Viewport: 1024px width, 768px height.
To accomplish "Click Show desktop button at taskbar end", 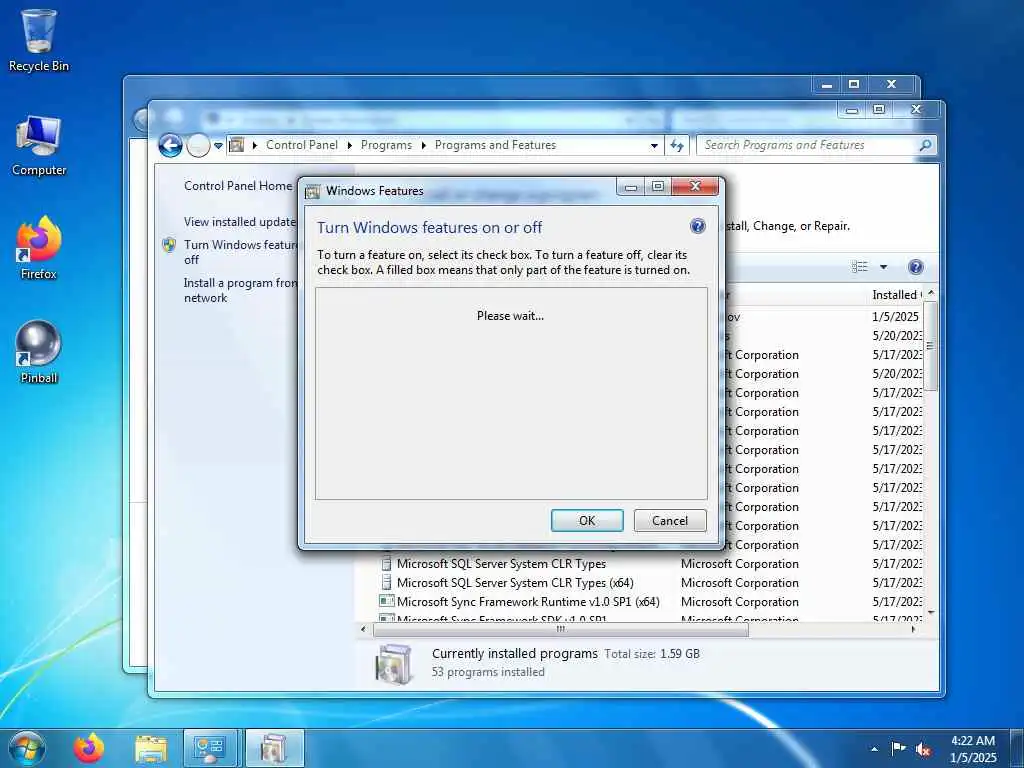I will tap(1017, 749).
